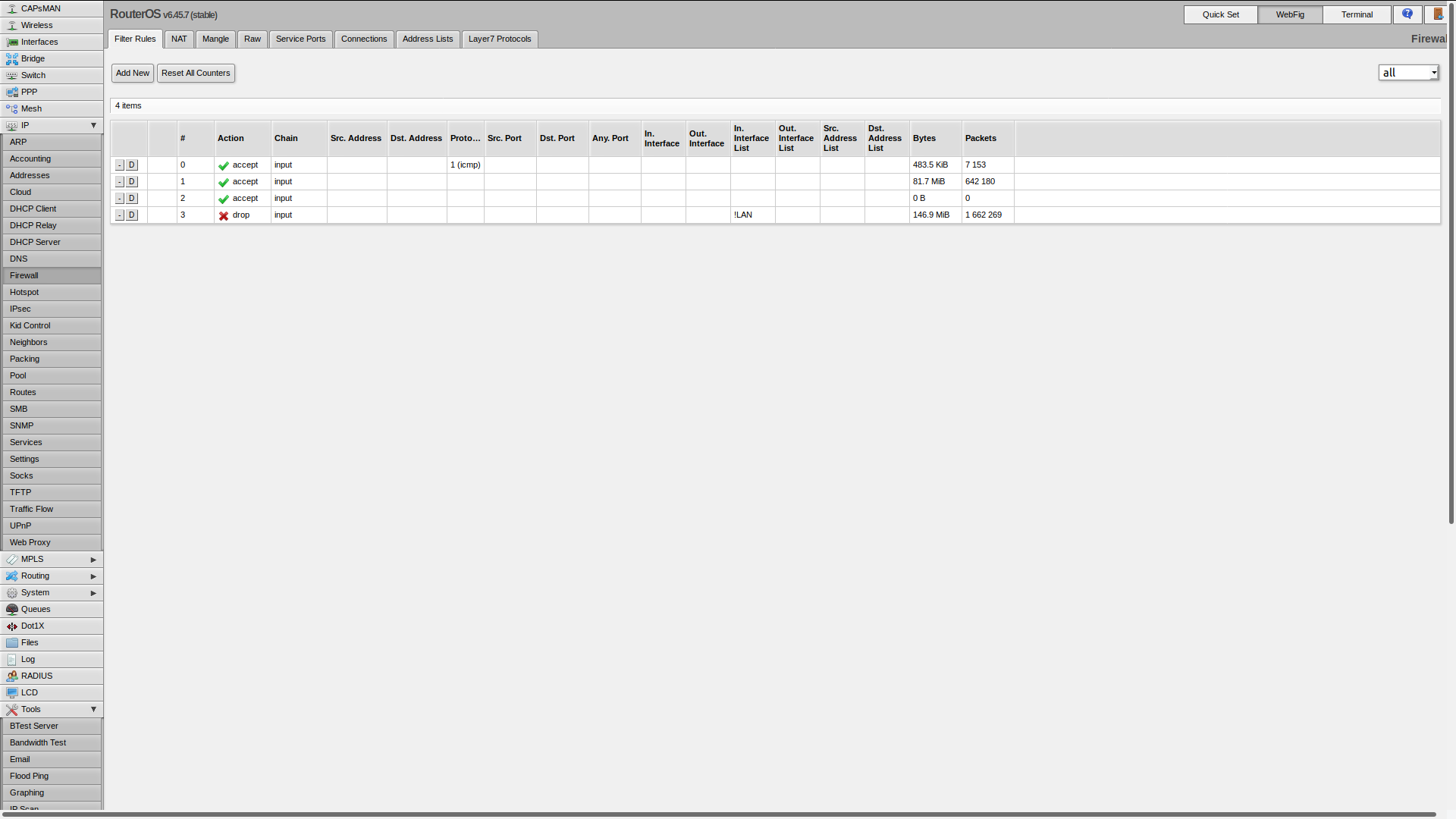Open the Log page
This screenshot has width=1456, height=819.
pos(28,659)
